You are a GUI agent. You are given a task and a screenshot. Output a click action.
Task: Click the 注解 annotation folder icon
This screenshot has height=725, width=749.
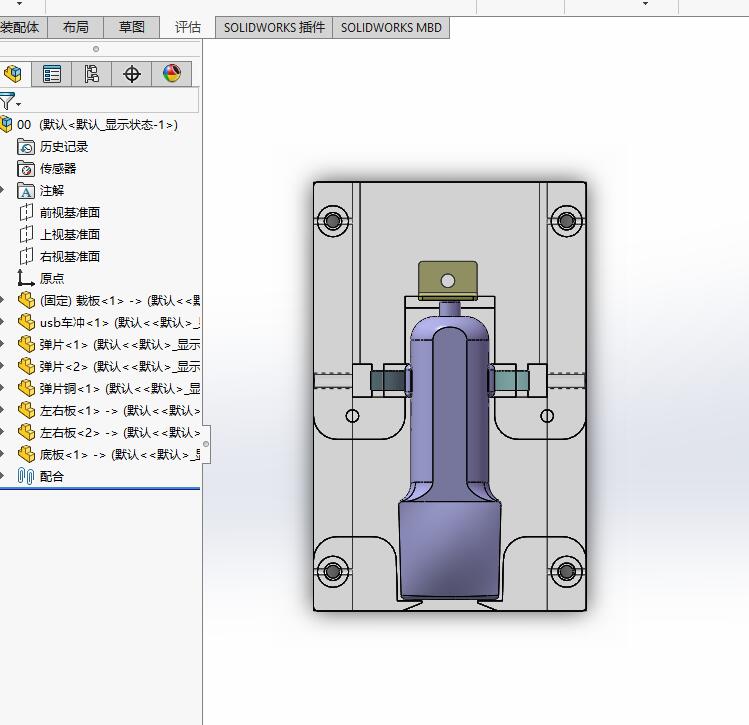click(26, 191)
